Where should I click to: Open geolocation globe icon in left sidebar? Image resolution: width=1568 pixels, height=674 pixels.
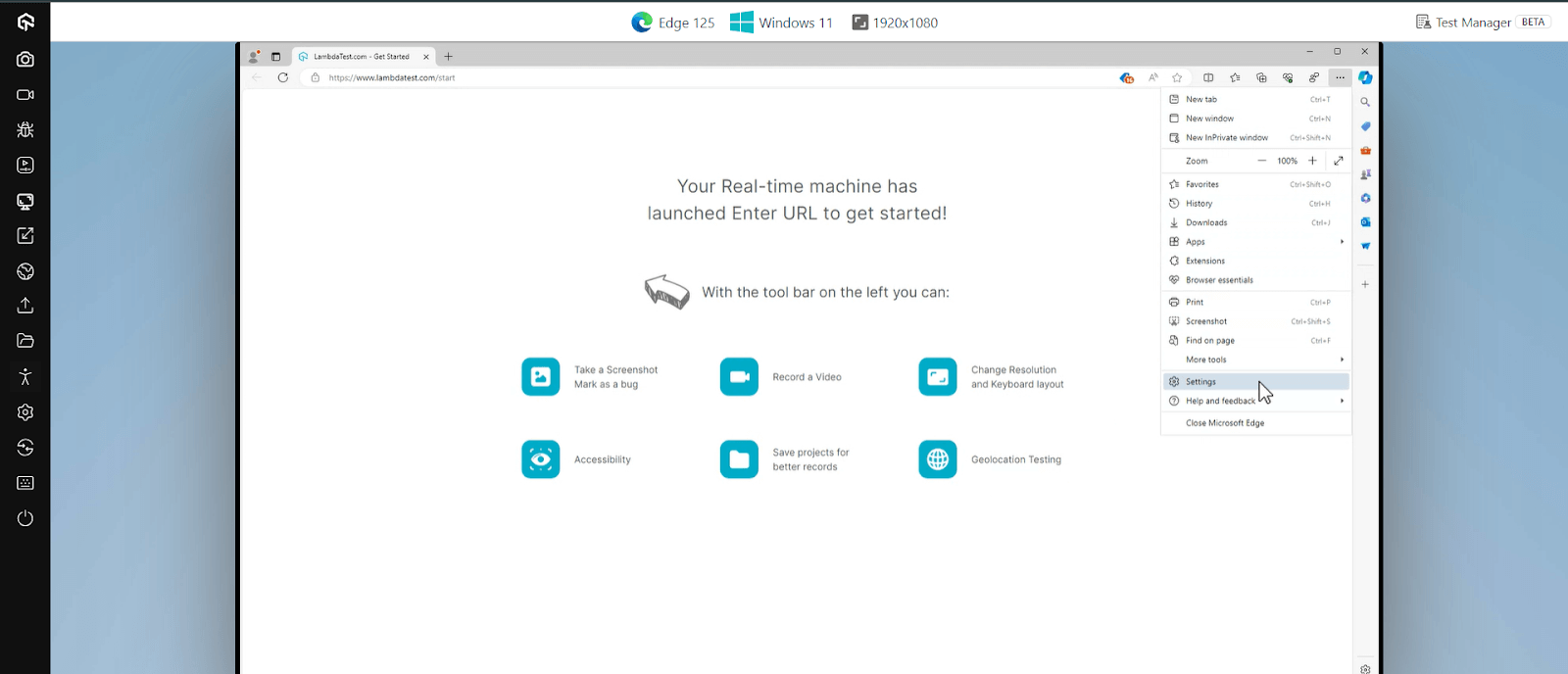25,271
